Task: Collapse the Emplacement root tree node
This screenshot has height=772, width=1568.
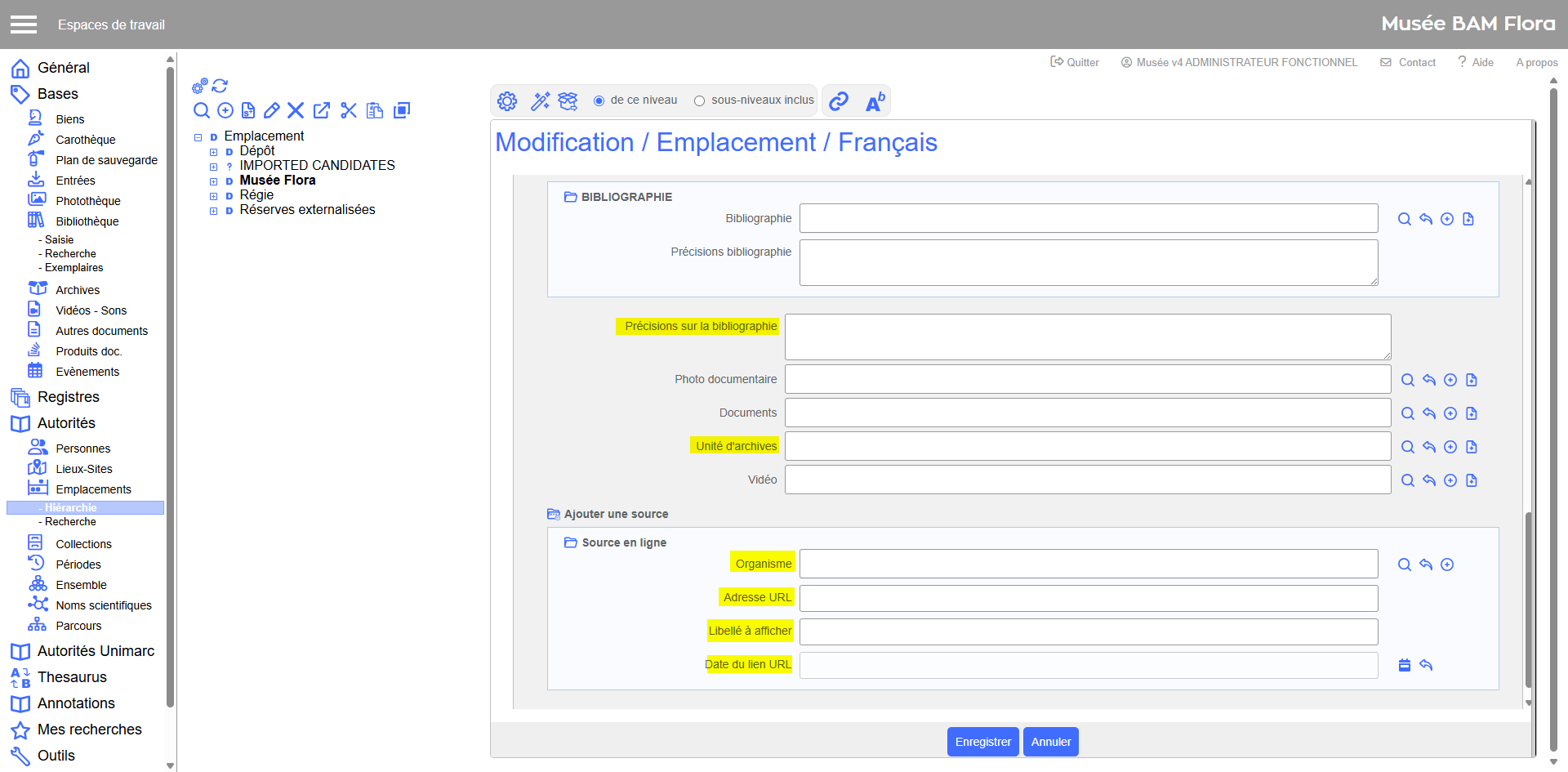Action: tap(198, 137)
